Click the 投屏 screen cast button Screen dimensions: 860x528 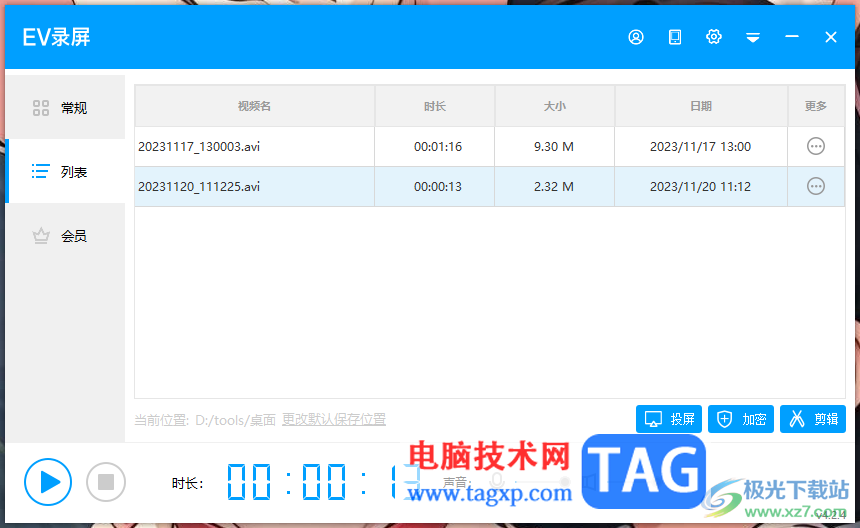669,419
